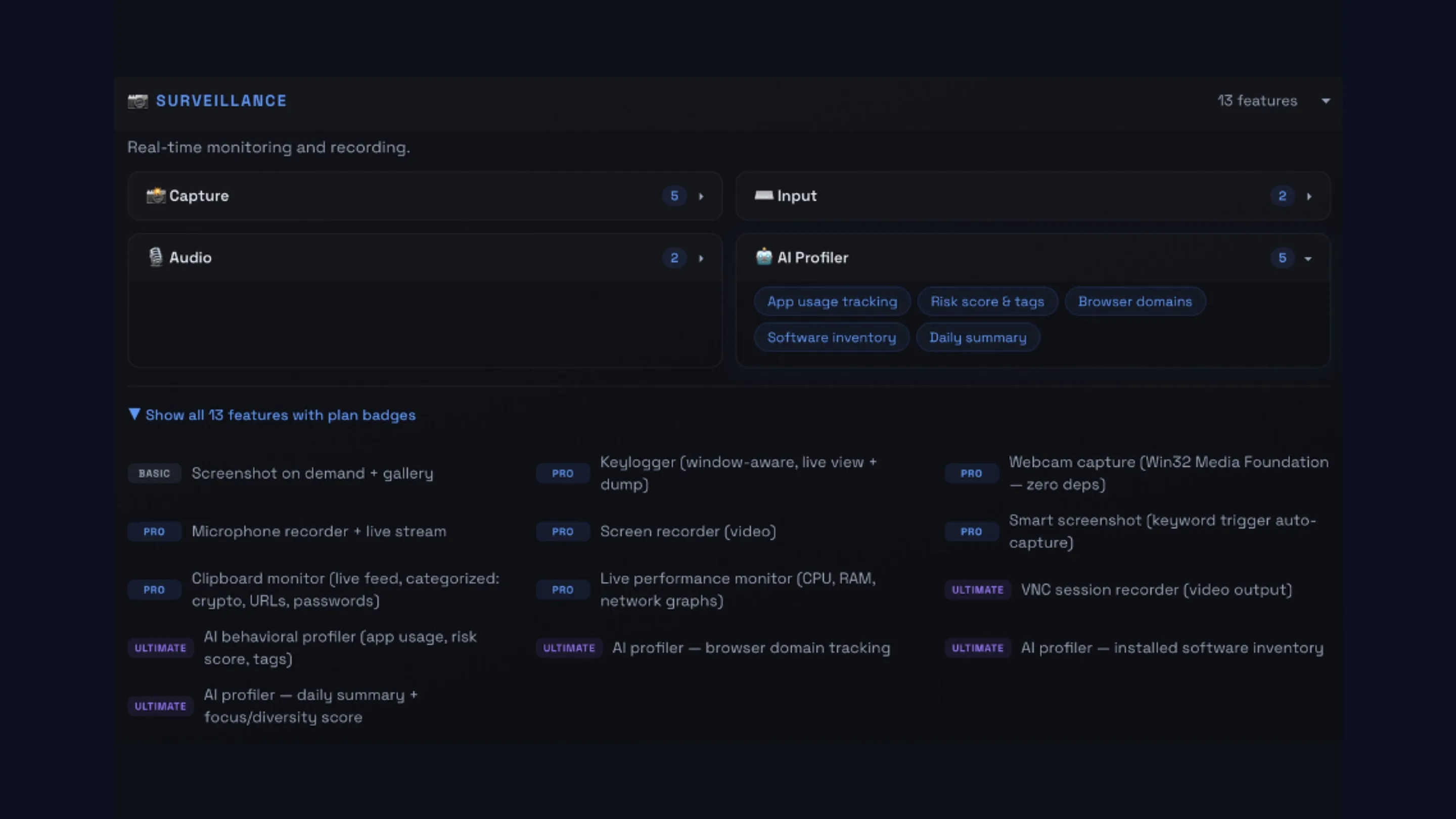Select the Risk score & tags chip
Image resolution: width=1456 pixels, height=819 pixels.
click(x=987, y=302)
